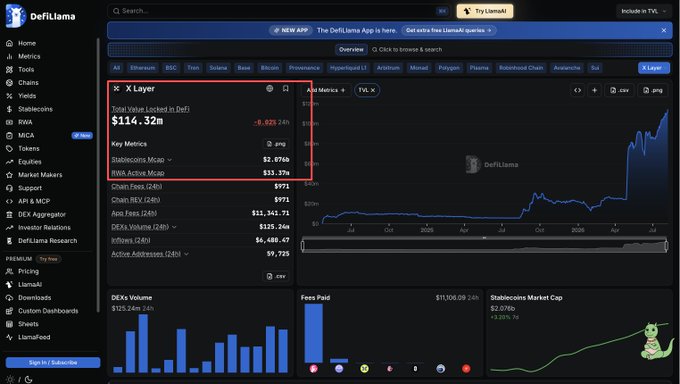Open Yields in the sidebar
This screenshot has height=384, width=680.
(21, 96)
